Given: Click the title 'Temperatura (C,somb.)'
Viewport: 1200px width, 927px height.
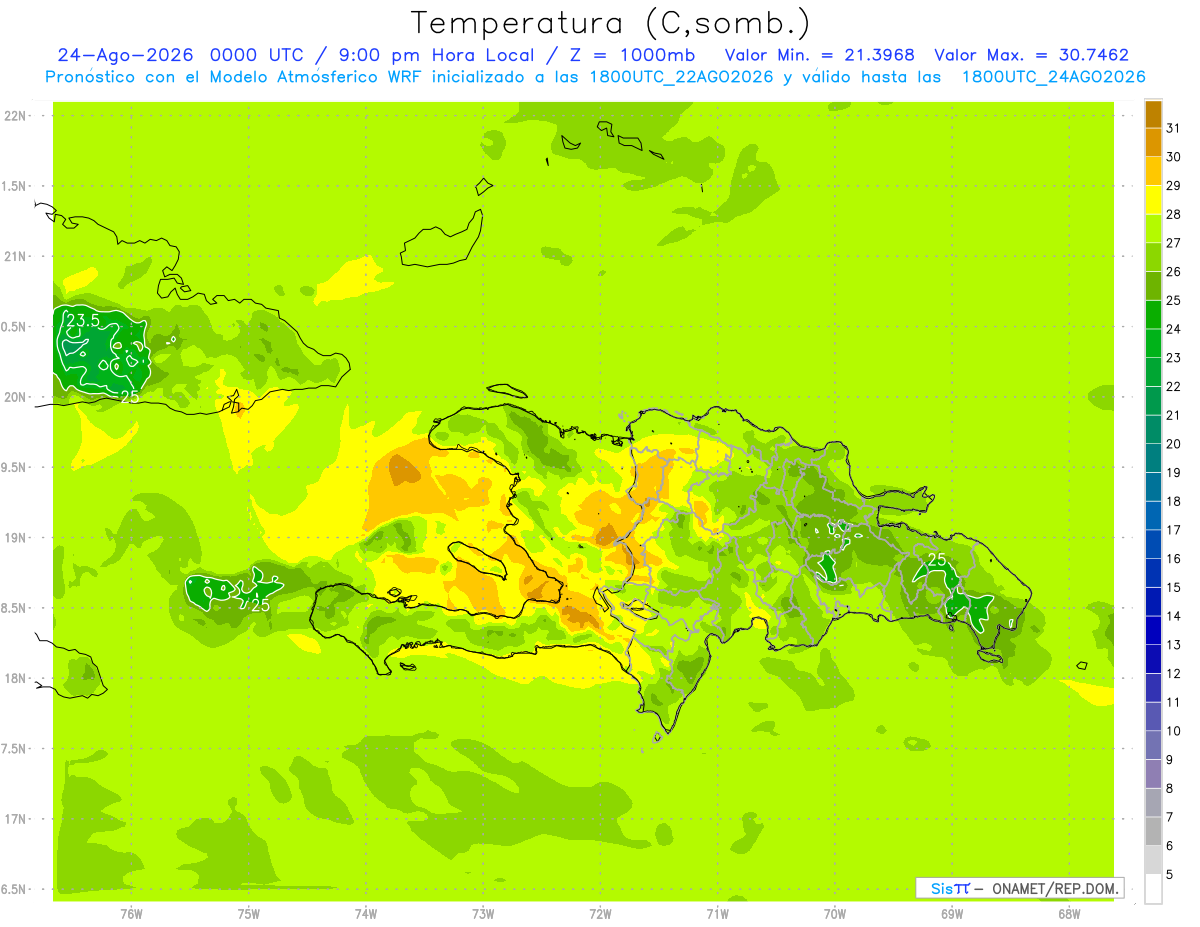Looking at the screenshot, I should click(611, 23).
